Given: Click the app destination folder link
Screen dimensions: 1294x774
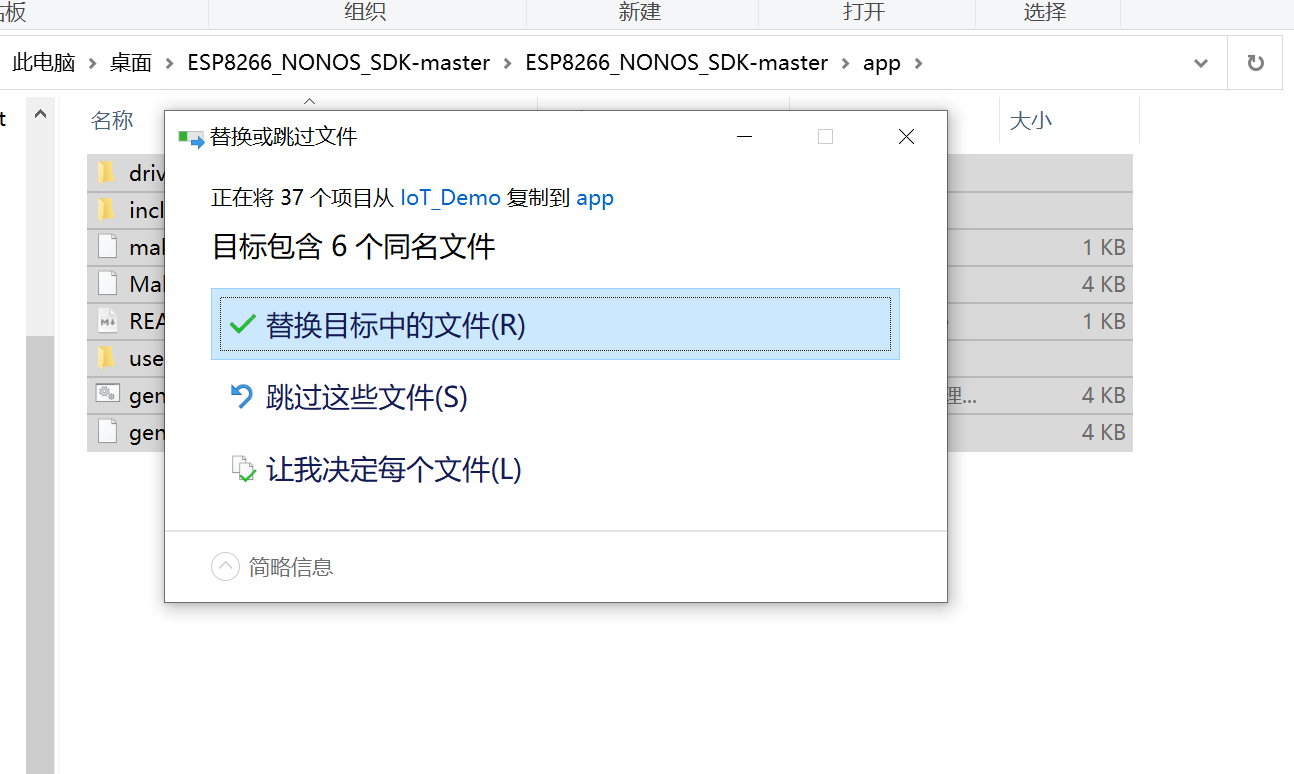Looking at the screenshot, I should coord(595,197).
